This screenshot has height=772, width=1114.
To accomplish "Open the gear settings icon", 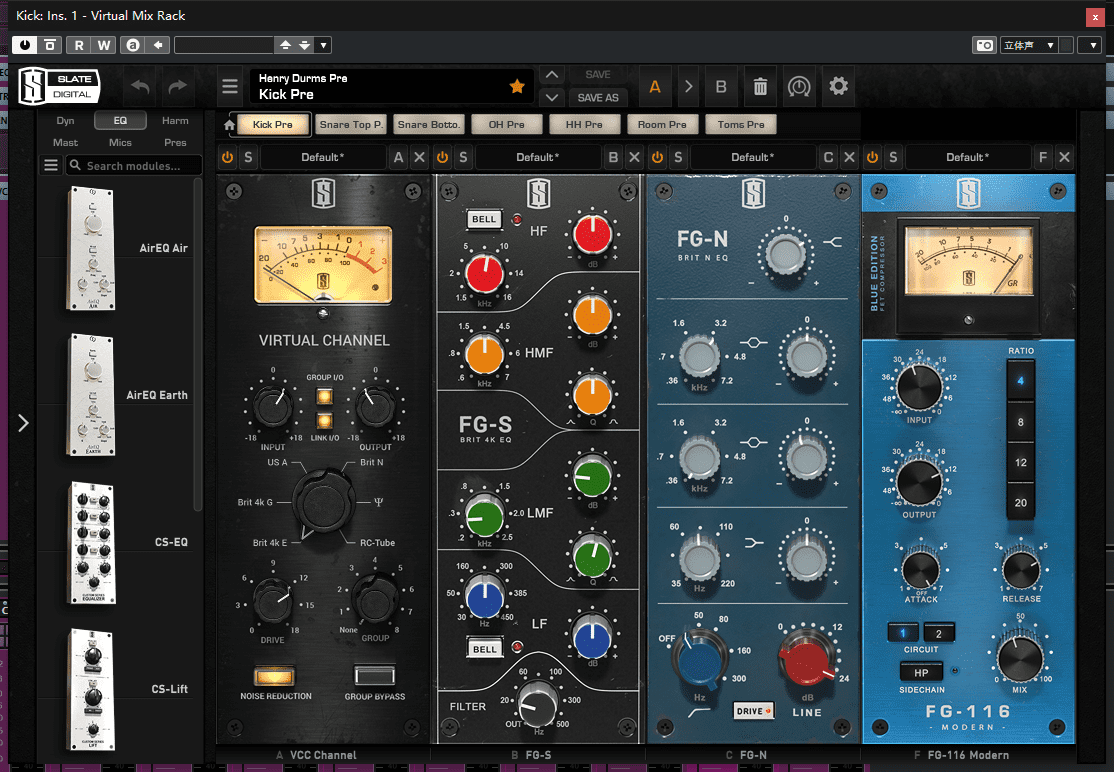I will [x=838, y=87].
